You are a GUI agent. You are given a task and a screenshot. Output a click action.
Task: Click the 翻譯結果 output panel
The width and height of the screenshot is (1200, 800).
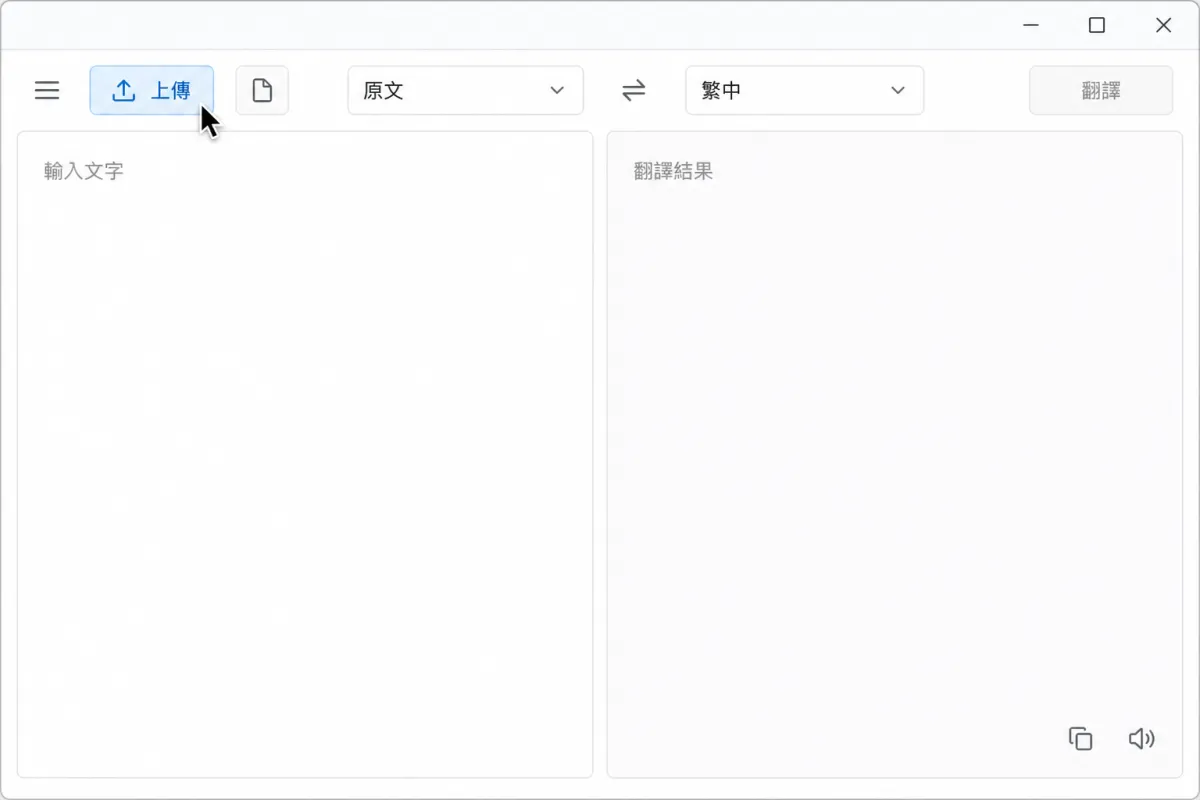895,454
